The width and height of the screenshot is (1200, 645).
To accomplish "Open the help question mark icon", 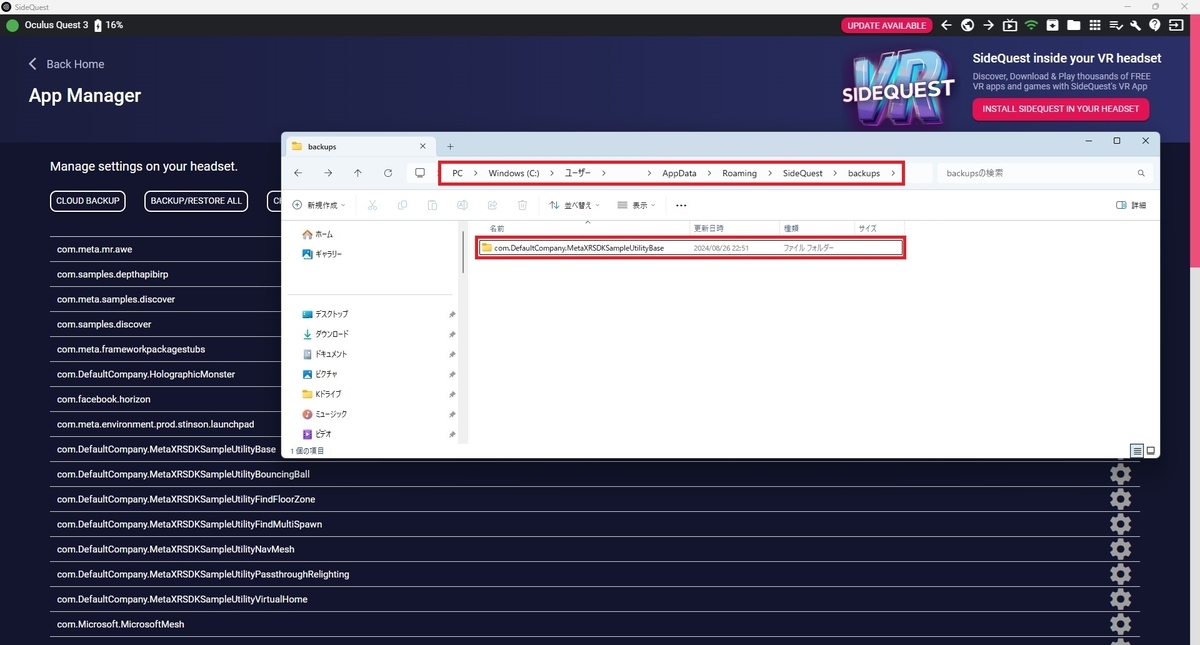I will [1155, 25].
